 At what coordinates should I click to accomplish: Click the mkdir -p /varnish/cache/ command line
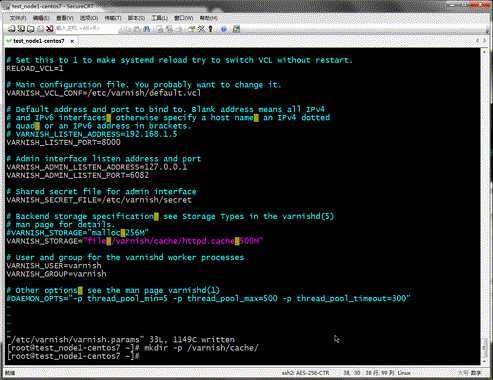click(132, 348)
